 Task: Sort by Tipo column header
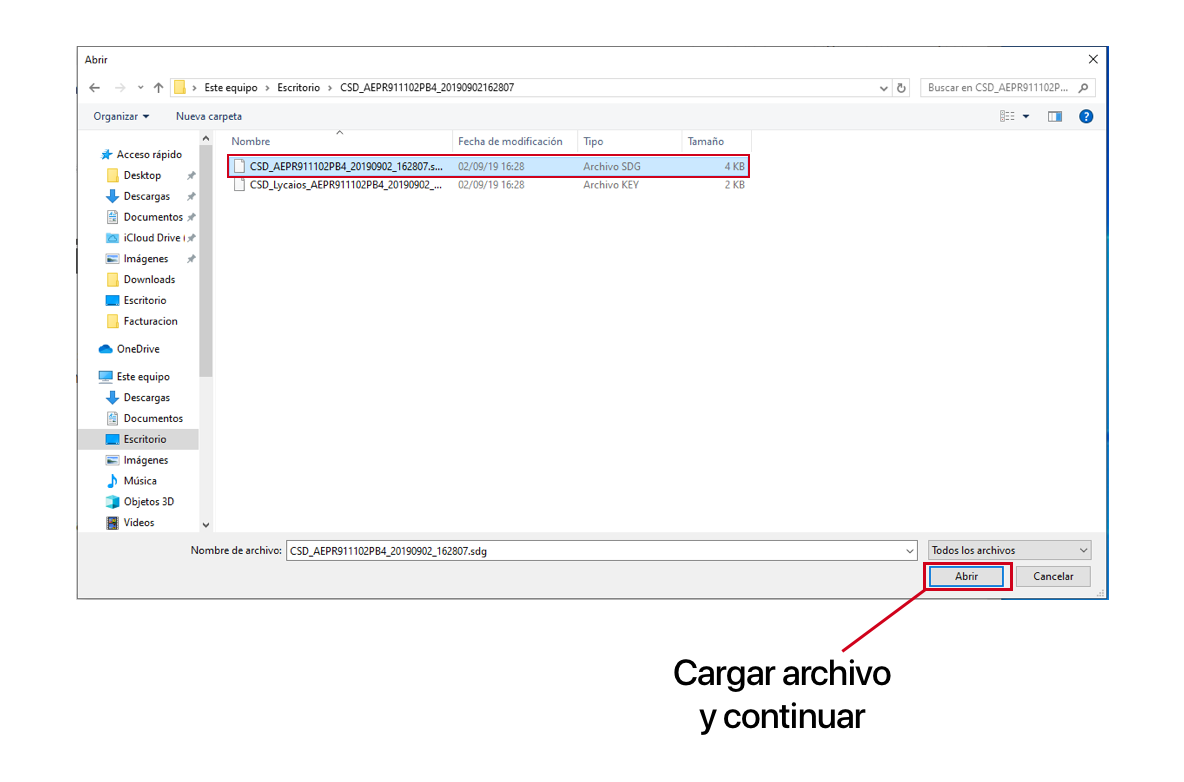[593, 141]
